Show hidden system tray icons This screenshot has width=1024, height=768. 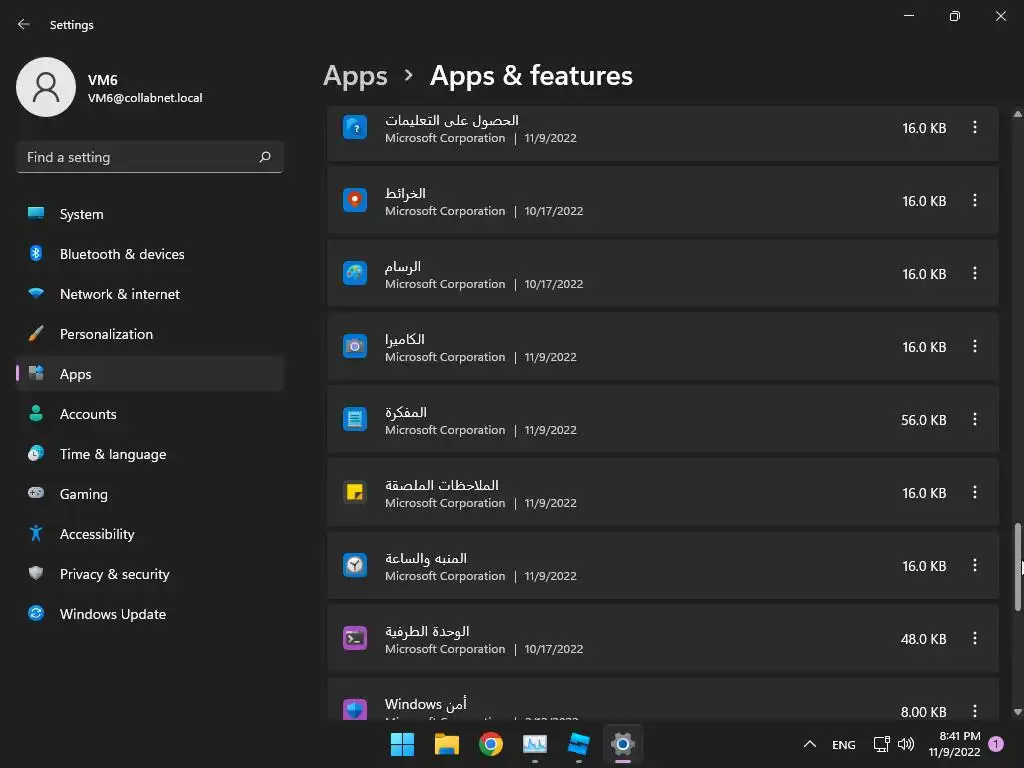coord(809,744)
